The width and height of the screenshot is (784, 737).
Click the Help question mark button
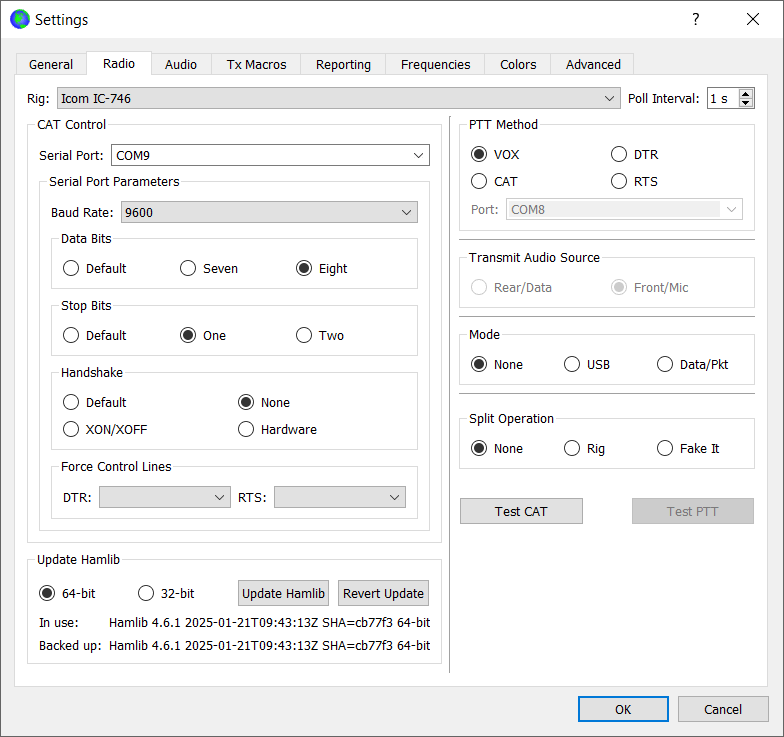[695, 19]
